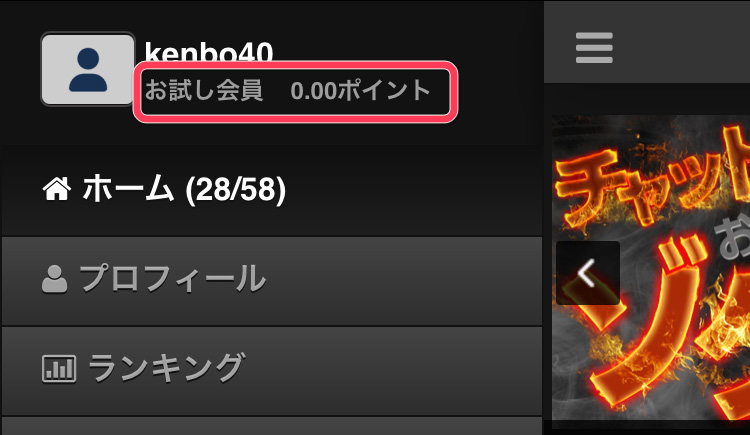Open the プロフィール menu item
Screen dimensions: 750x435
click(x=272, y=281)
